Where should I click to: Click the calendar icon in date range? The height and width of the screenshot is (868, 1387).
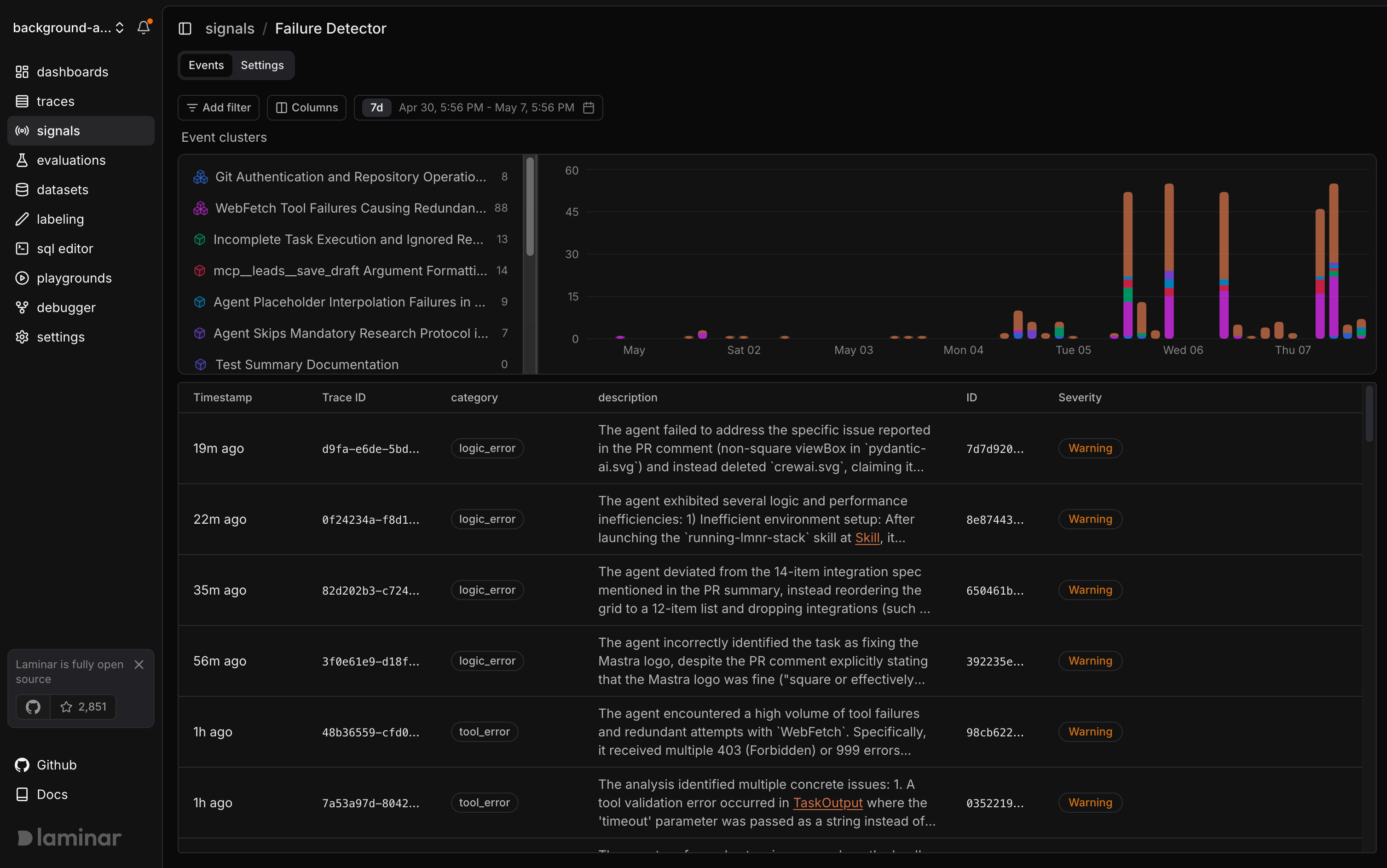588,107
